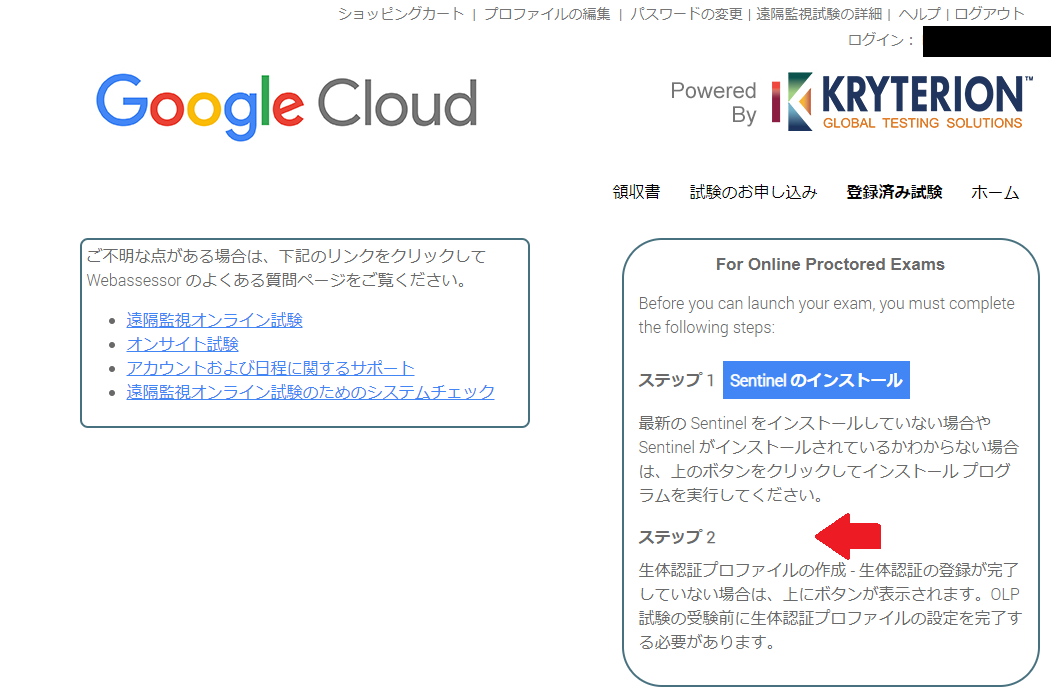This screenshot has width=1058, height=689.
Task: Click the ステップ 1 label
Action: tap(676, 380)
